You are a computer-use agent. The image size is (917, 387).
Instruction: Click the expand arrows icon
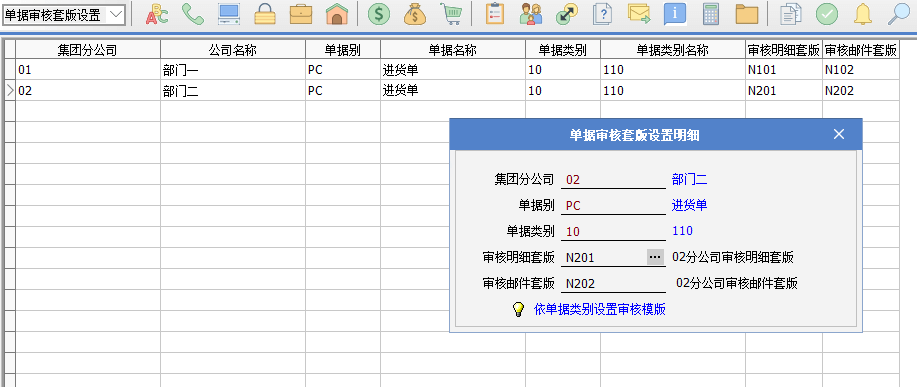pyautogui.click(x=567, y=14)
